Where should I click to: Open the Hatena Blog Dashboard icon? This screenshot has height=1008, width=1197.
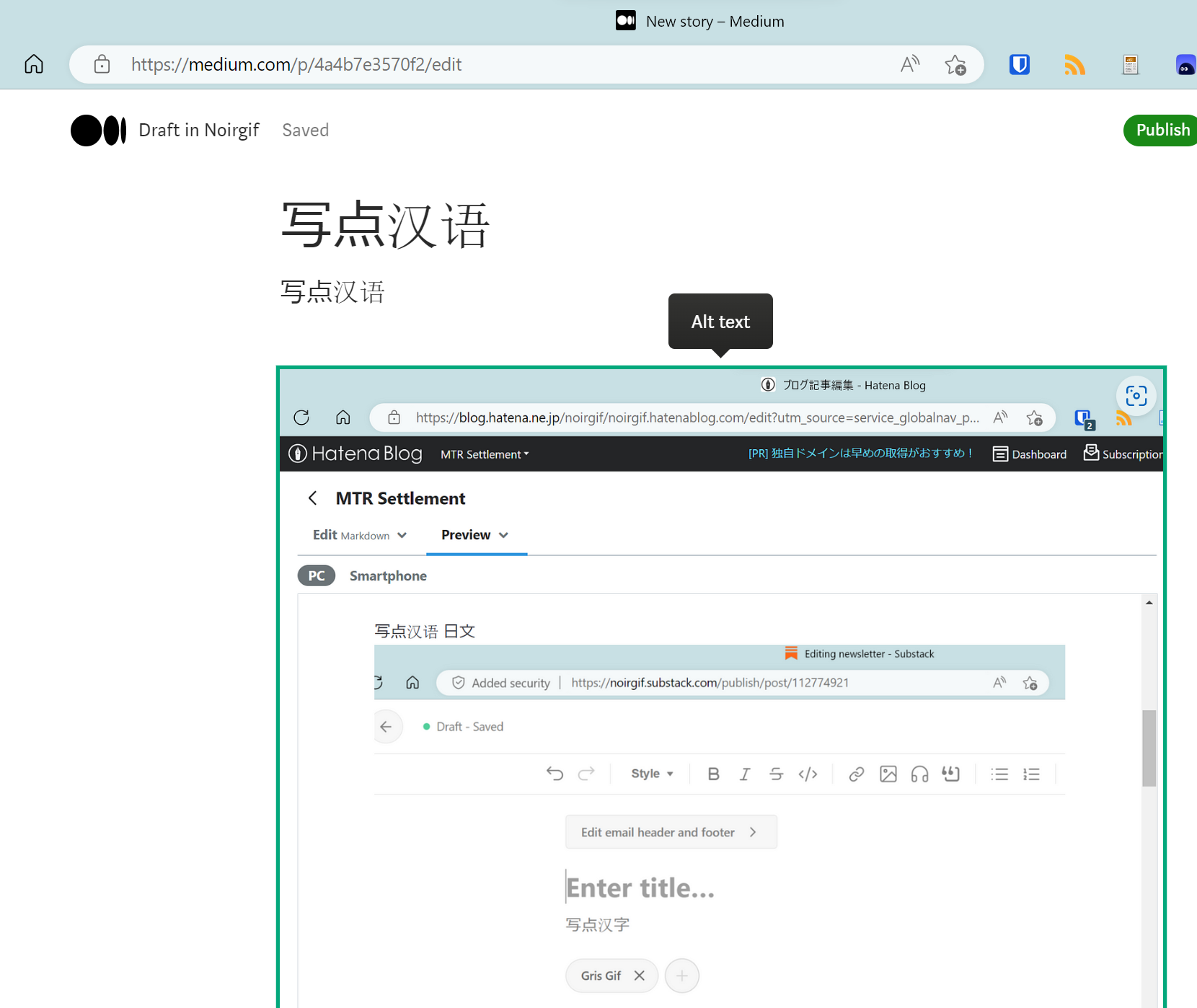tap(1002, 454)
